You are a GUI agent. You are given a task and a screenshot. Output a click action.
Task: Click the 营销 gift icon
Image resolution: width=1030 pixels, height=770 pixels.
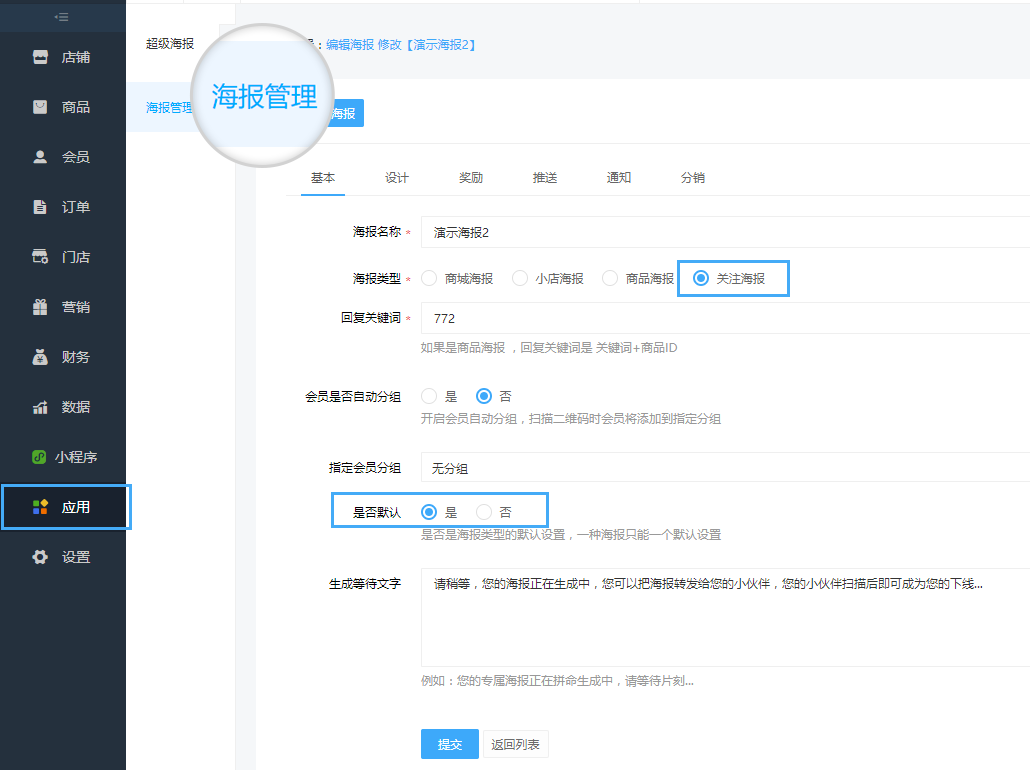click(x=40, y=307)
